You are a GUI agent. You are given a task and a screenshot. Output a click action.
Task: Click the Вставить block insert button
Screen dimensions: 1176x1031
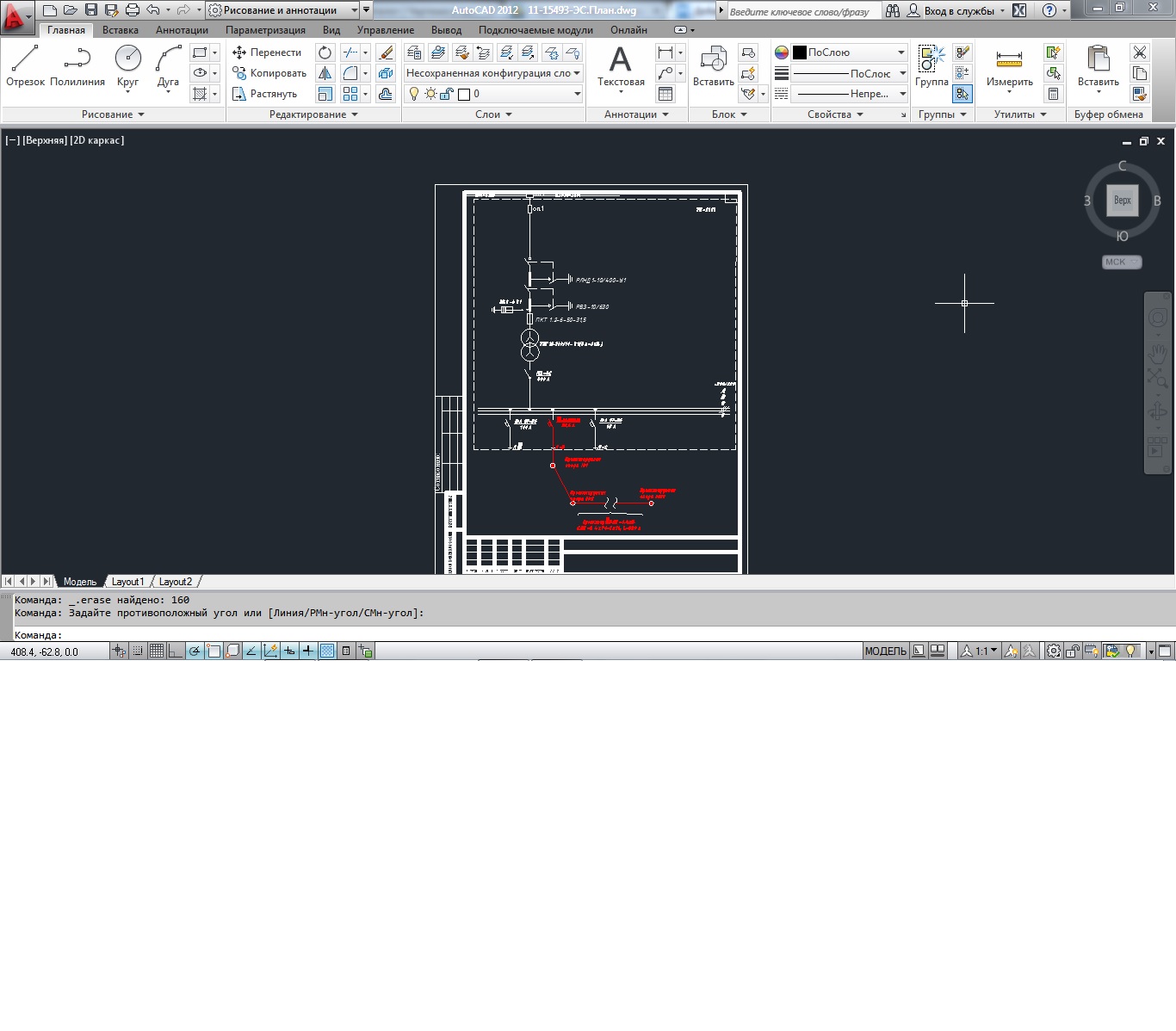click(713, 67)
